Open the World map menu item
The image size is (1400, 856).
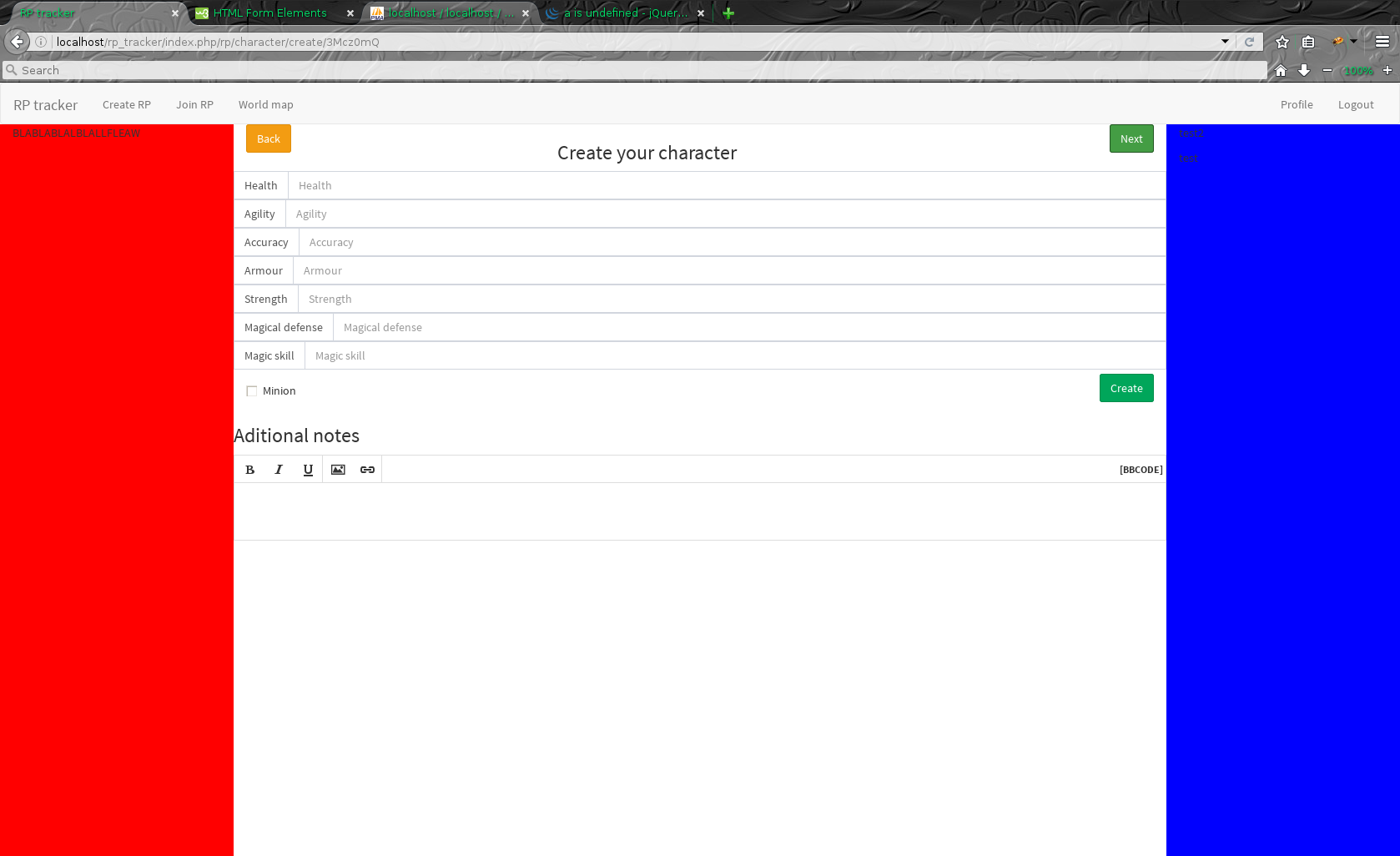[x=265, y=105]
